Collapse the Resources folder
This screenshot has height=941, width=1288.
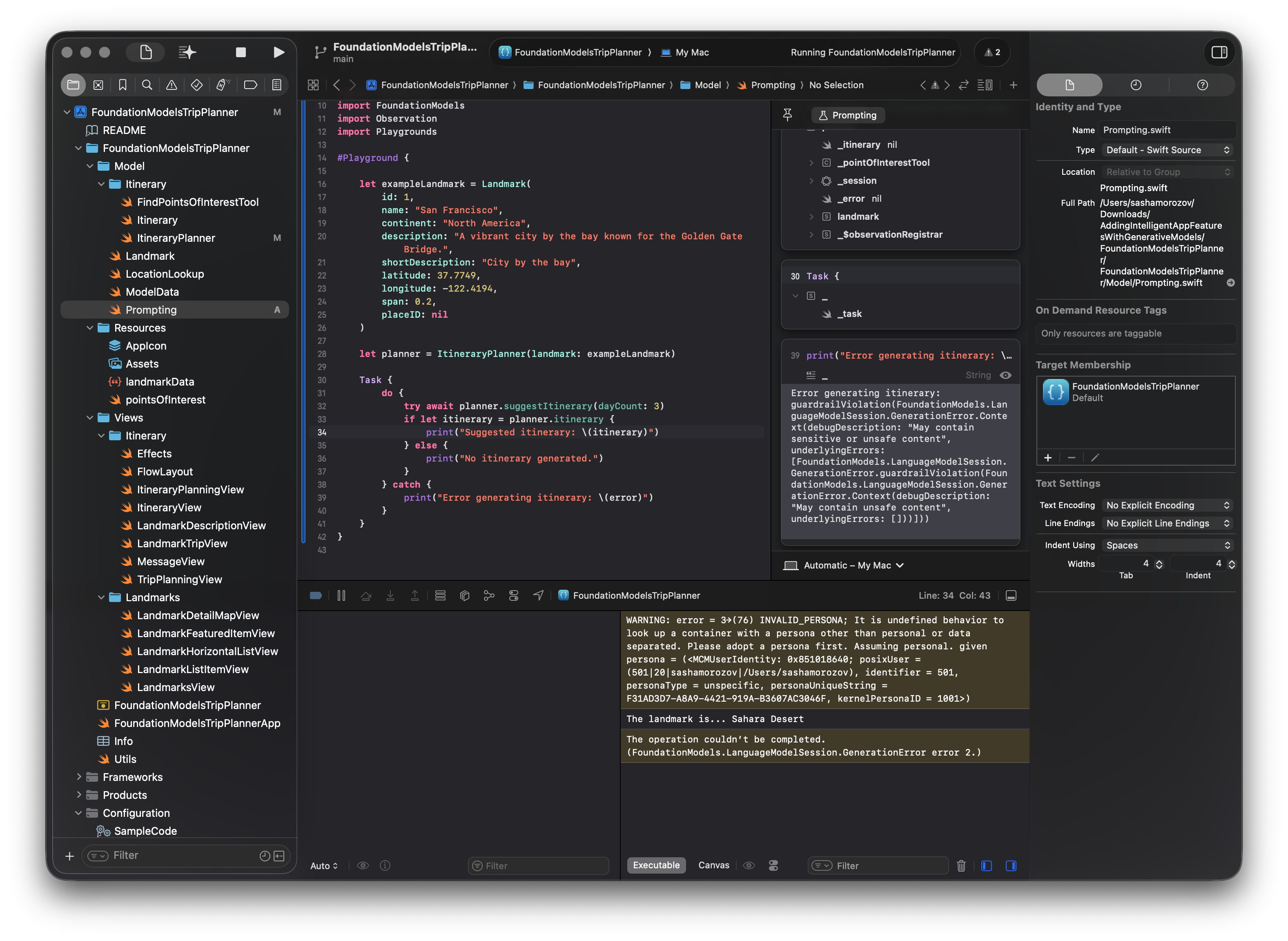click(x=90, y=328)
